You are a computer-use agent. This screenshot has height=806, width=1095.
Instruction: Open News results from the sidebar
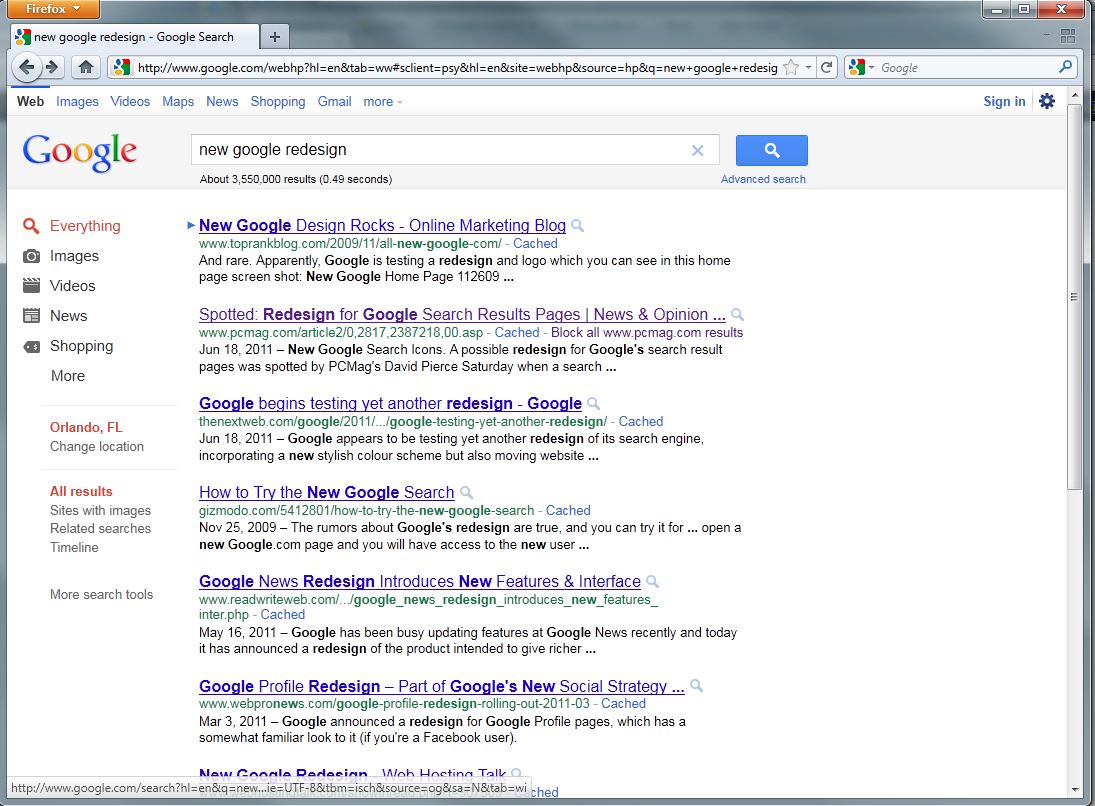tap(68, 316)
